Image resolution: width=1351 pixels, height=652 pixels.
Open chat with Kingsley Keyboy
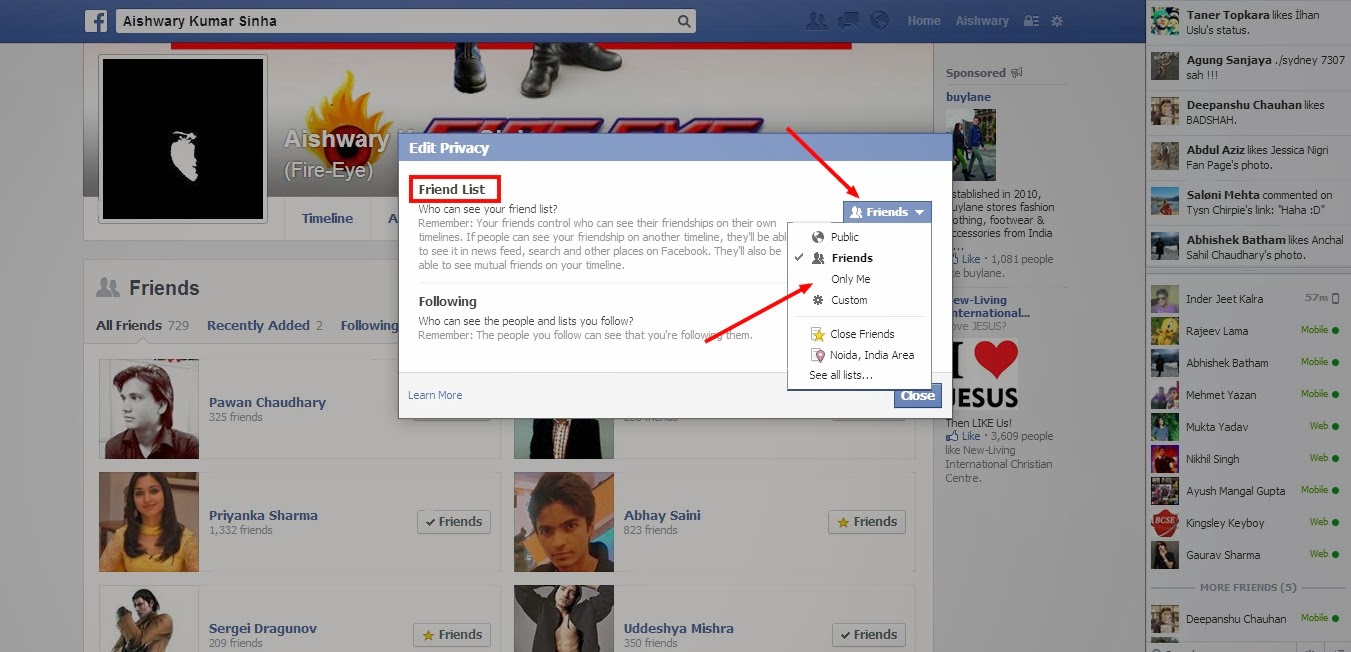pyautogui.click(x=1246, y=522)
